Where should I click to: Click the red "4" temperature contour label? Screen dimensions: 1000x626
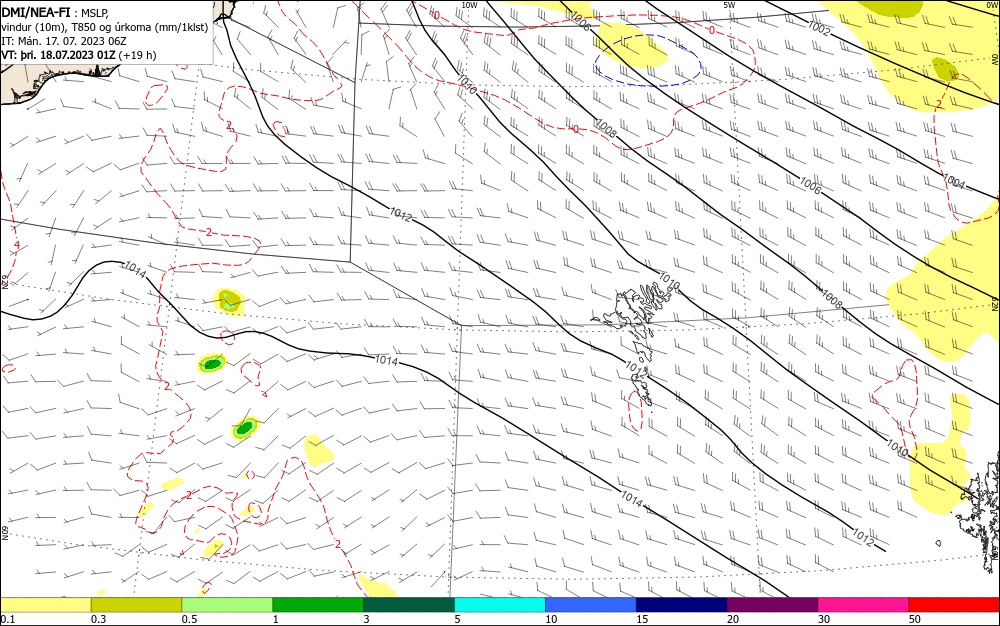(17, 245)
